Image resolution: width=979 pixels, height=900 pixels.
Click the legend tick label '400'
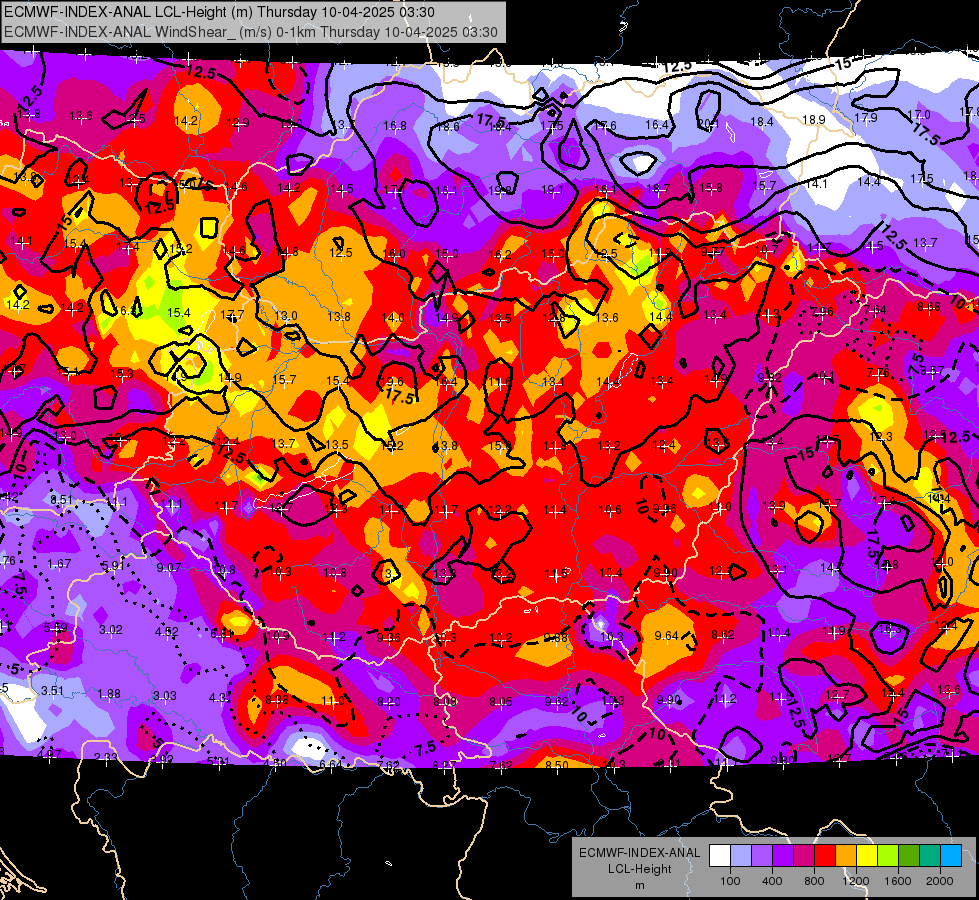pos(772,881)
